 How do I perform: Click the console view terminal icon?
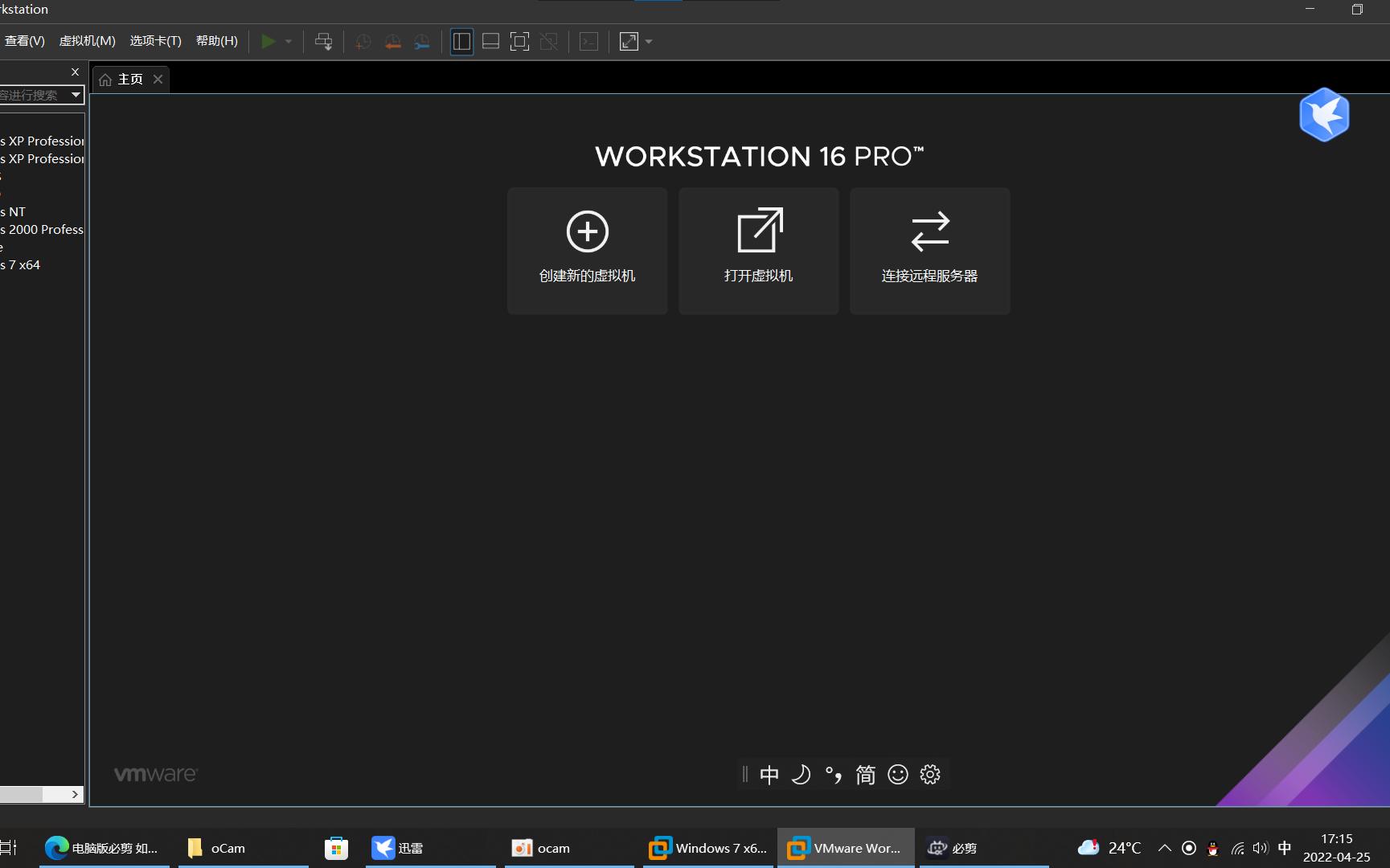pyautogui.click(x=588, y=42)
